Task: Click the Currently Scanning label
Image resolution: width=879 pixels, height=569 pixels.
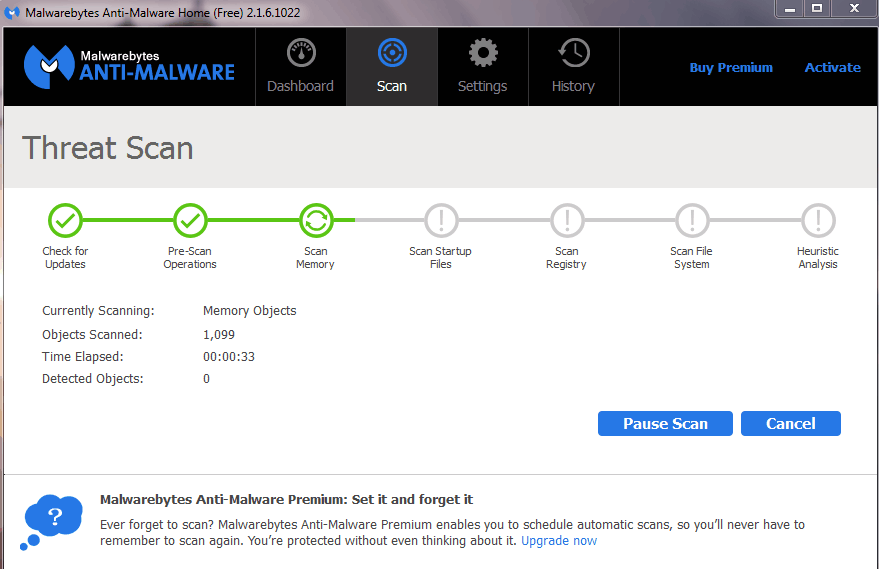Action: (98, 311)
